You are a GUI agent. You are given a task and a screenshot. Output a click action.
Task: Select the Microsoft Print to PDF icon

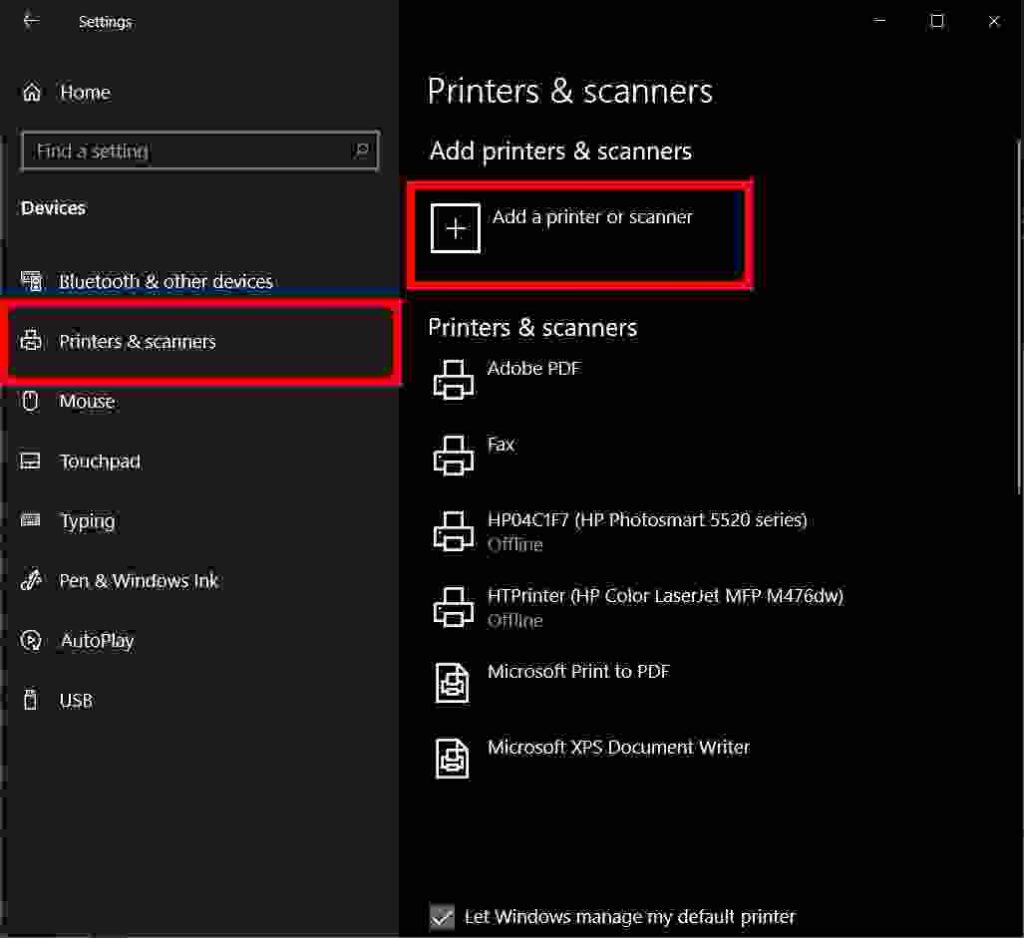click(x=453, y=683)
